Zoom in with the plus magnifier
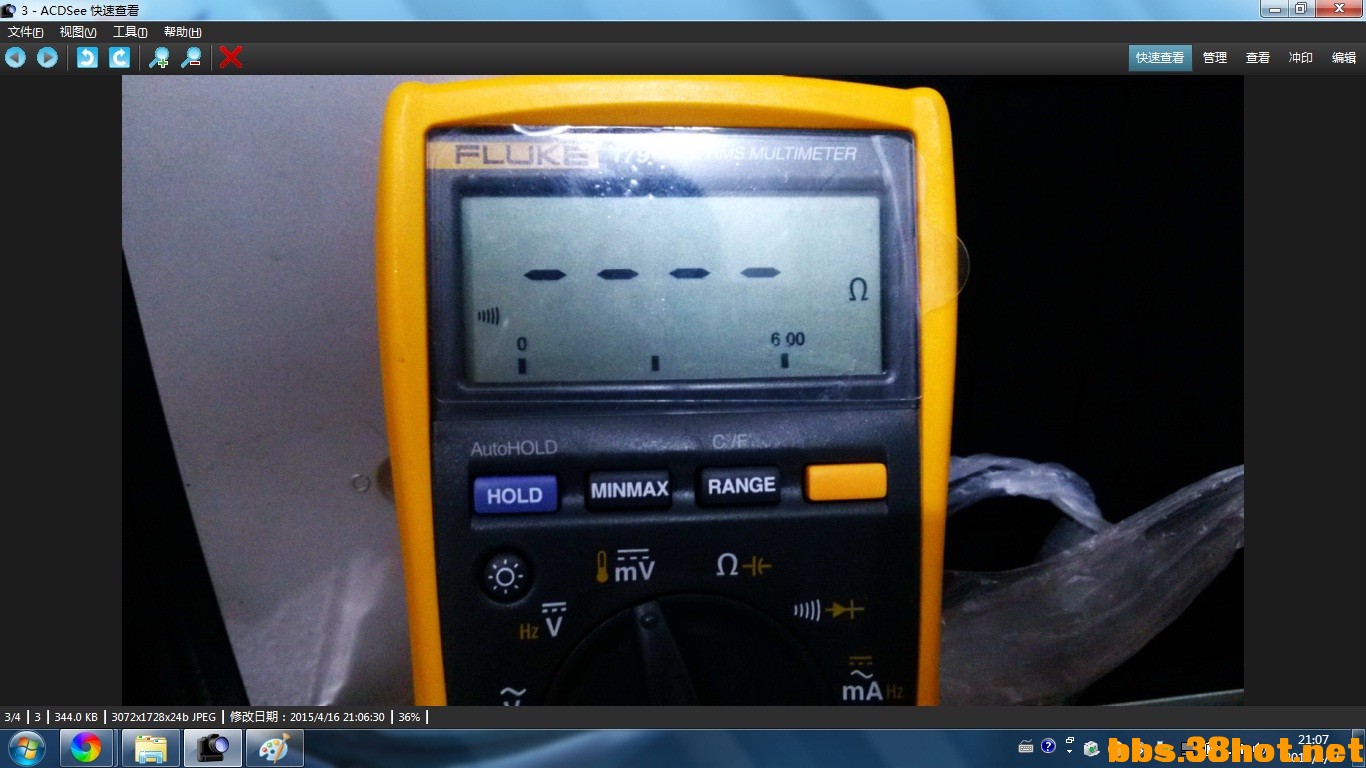The image size is (1366, 768). coord(159,57)
